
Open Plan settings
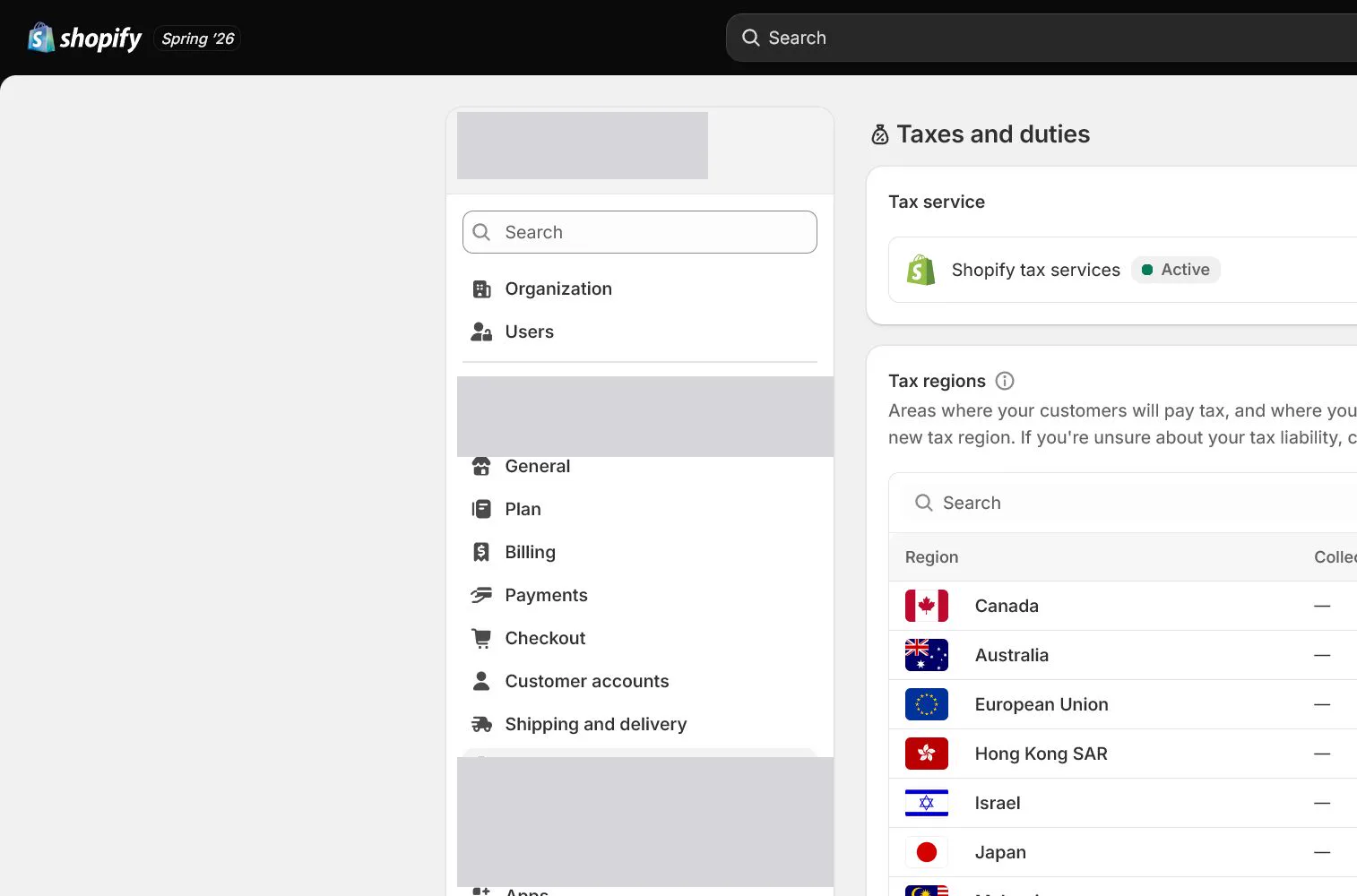tap(640, 509)
